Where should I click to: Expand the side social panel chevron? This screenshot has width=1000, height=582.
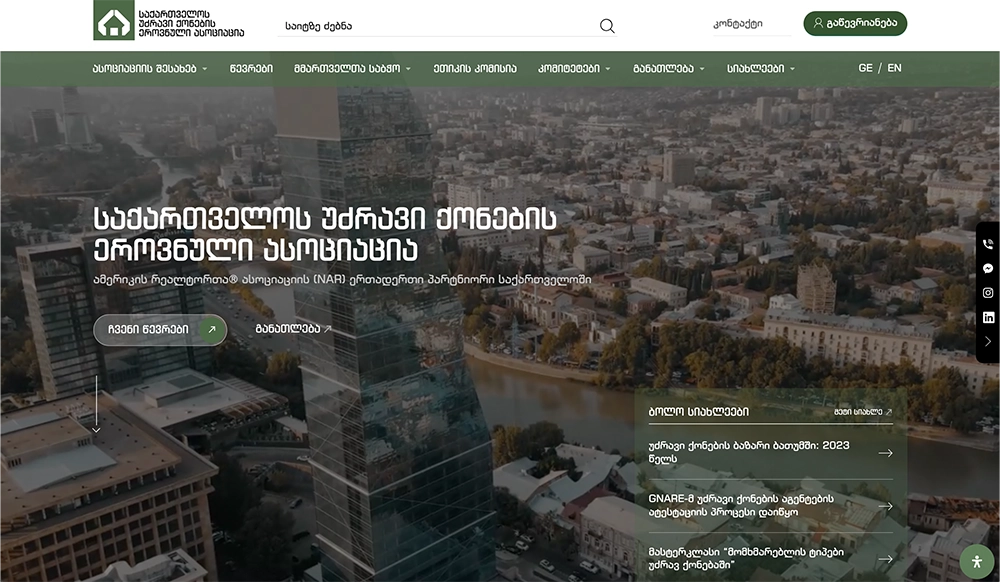[988, 342]
